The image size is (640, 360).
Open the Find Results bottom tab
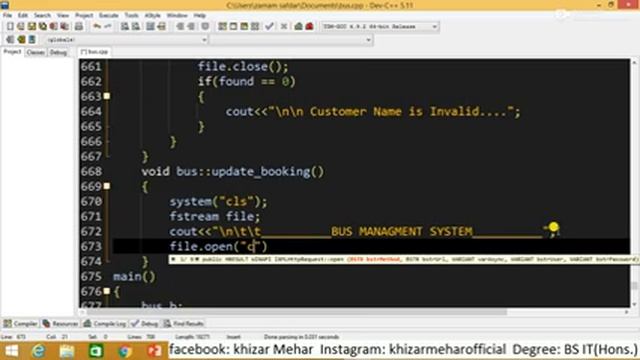coord(184,323)
